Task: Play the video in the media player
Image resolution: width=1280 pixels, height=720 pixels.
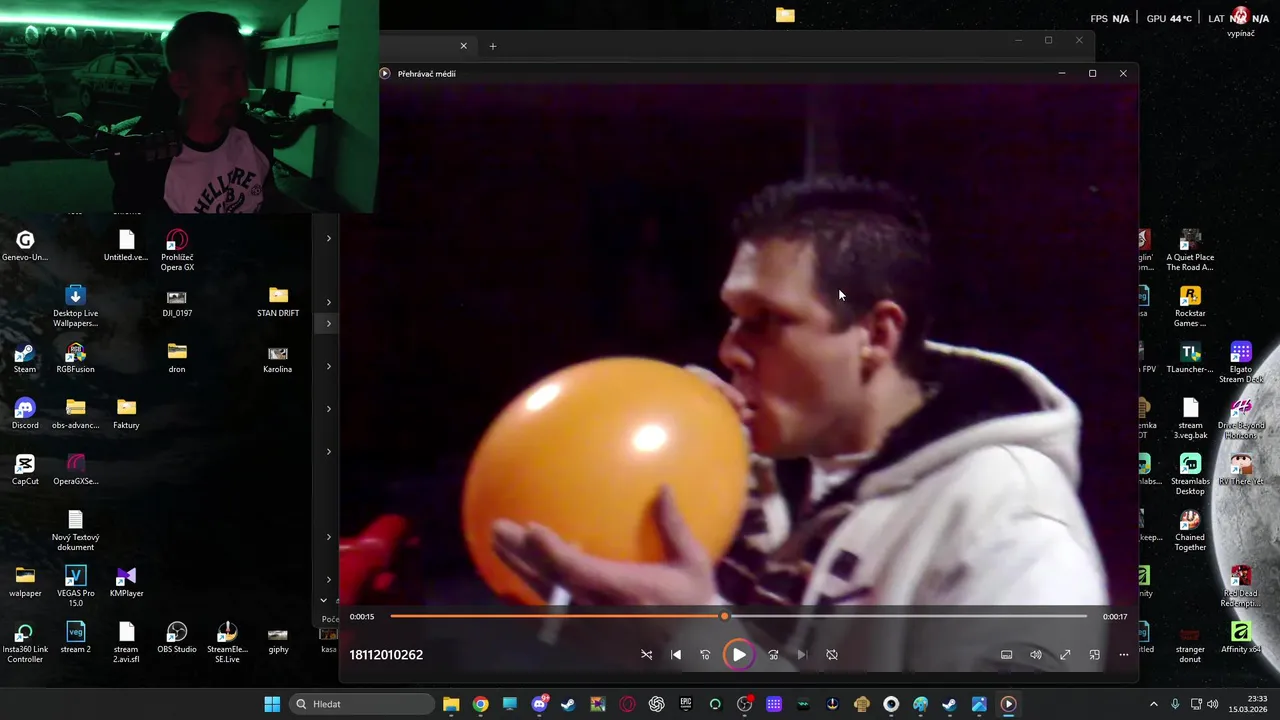Action: (x=738, y=655)
